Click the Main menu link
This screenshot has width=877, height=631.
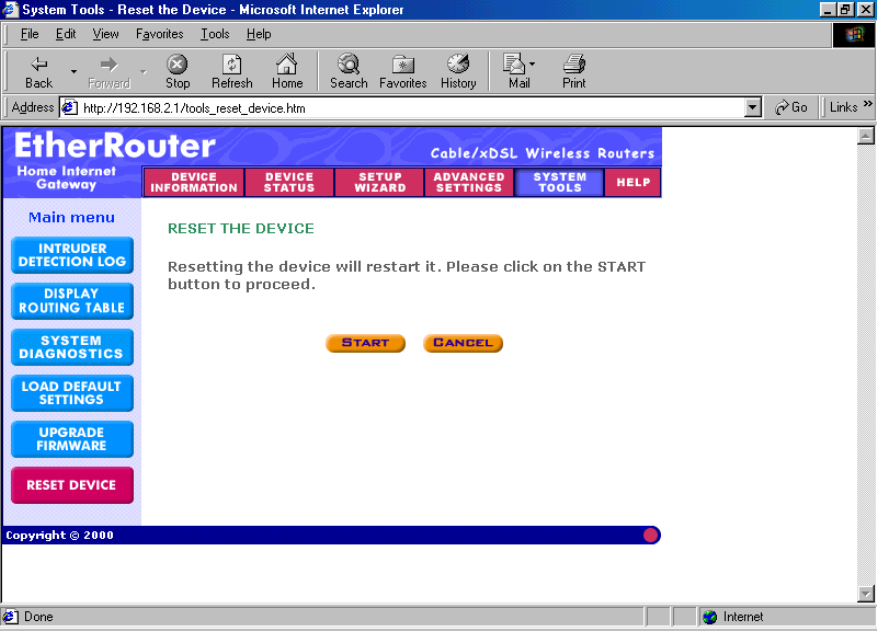(72, 217)
